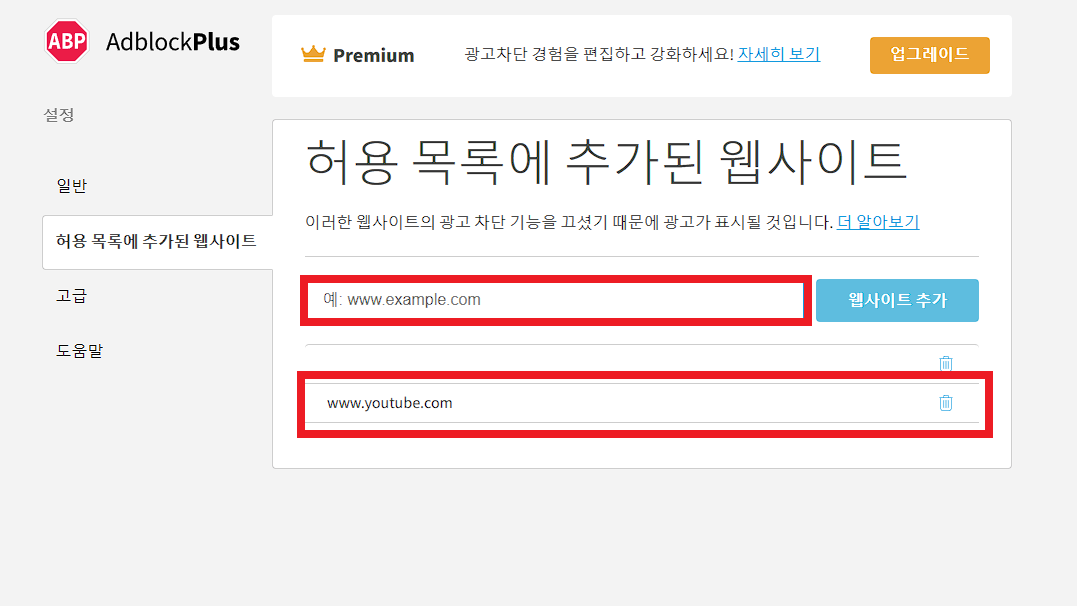Open the 일반 settings tab
Viewport: 1077px width, 606px height.
click(71, 186)
